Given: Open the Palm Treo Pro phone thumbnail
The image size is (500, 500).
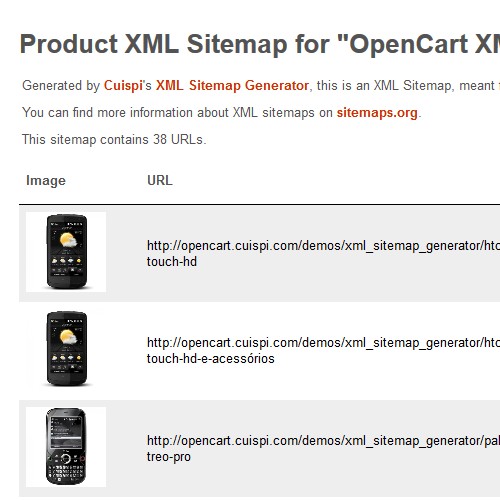Looking at the screenshot, I should point(66,447).
